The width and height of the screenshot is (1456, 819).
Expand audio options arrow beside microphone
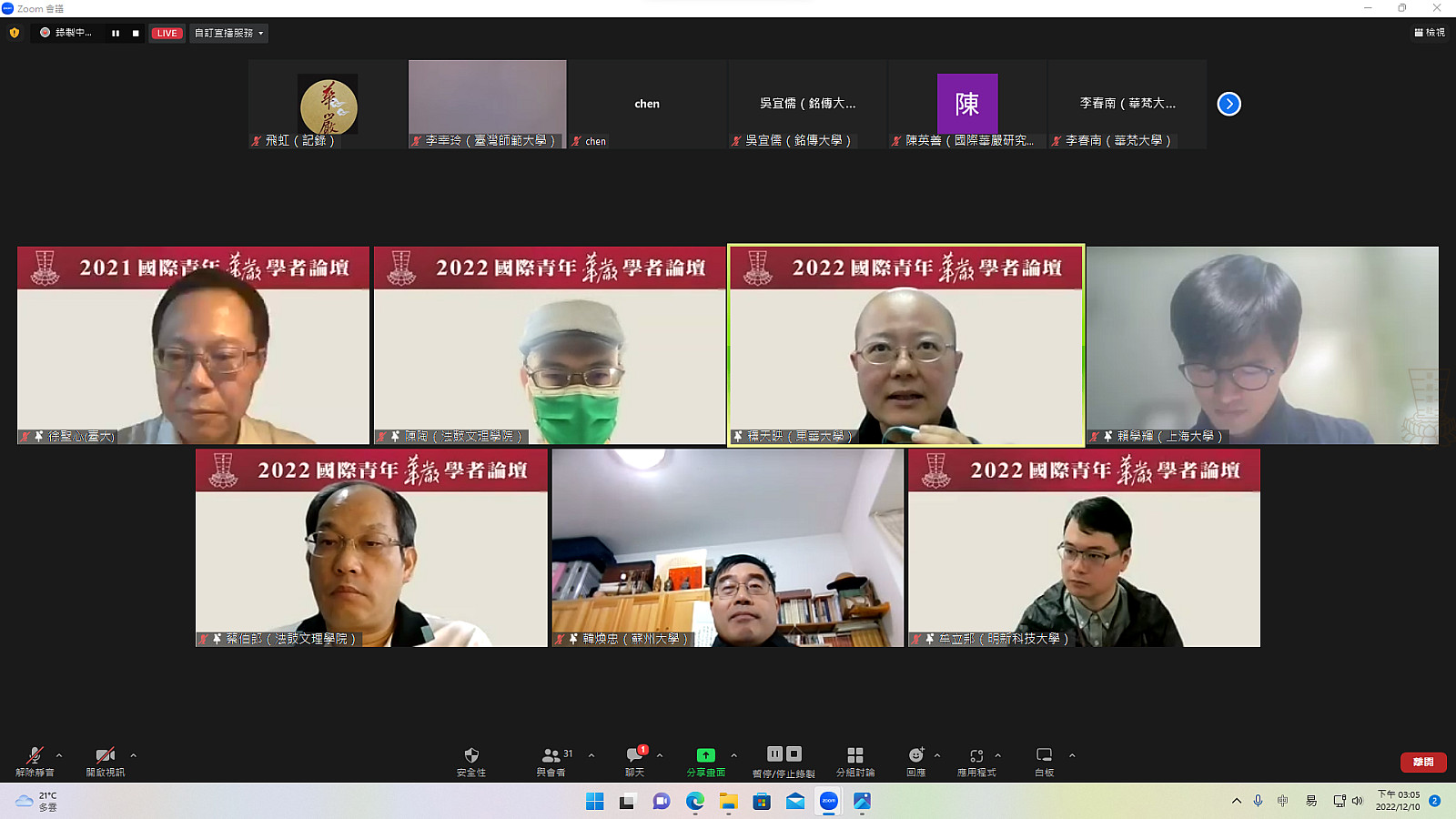click(x=59, y=755)
